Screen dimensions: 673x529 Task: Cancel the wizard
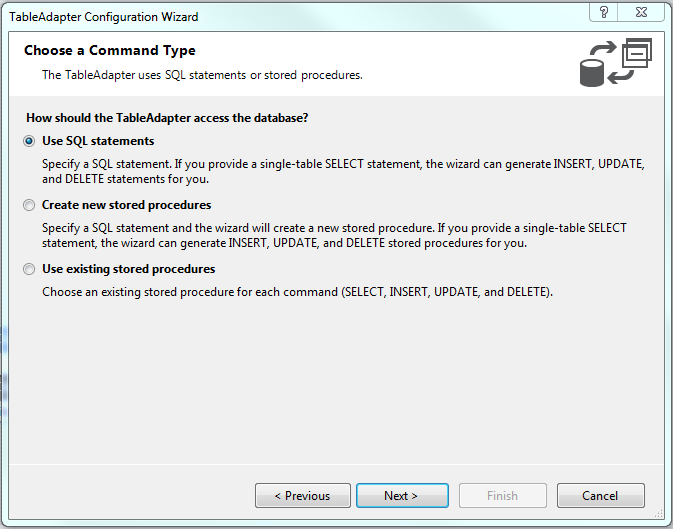click(600, 496)
